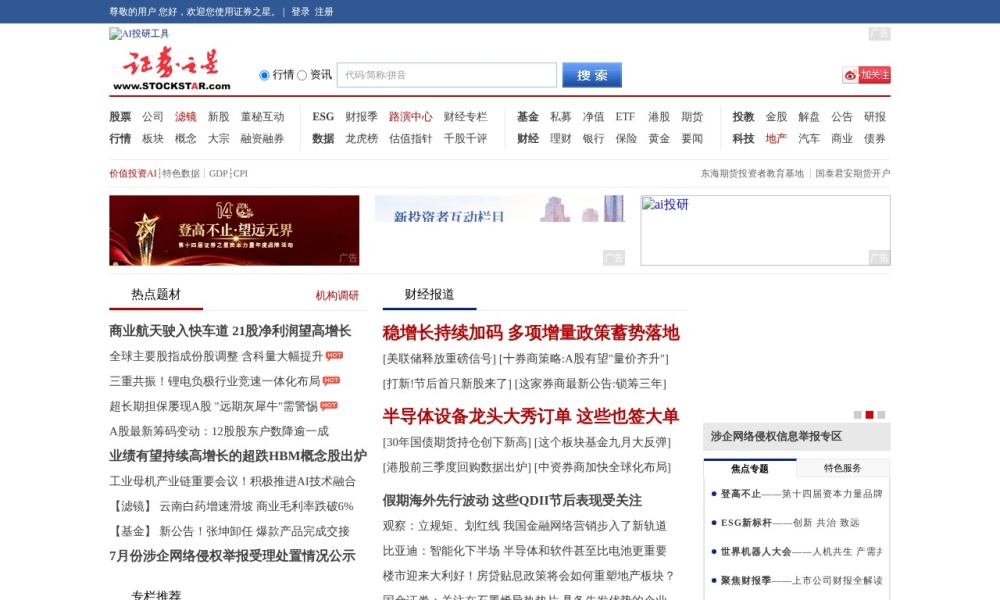Click the 证券之星 Stockstar logo
The image size is (1000, 600).
coord(171,69)
